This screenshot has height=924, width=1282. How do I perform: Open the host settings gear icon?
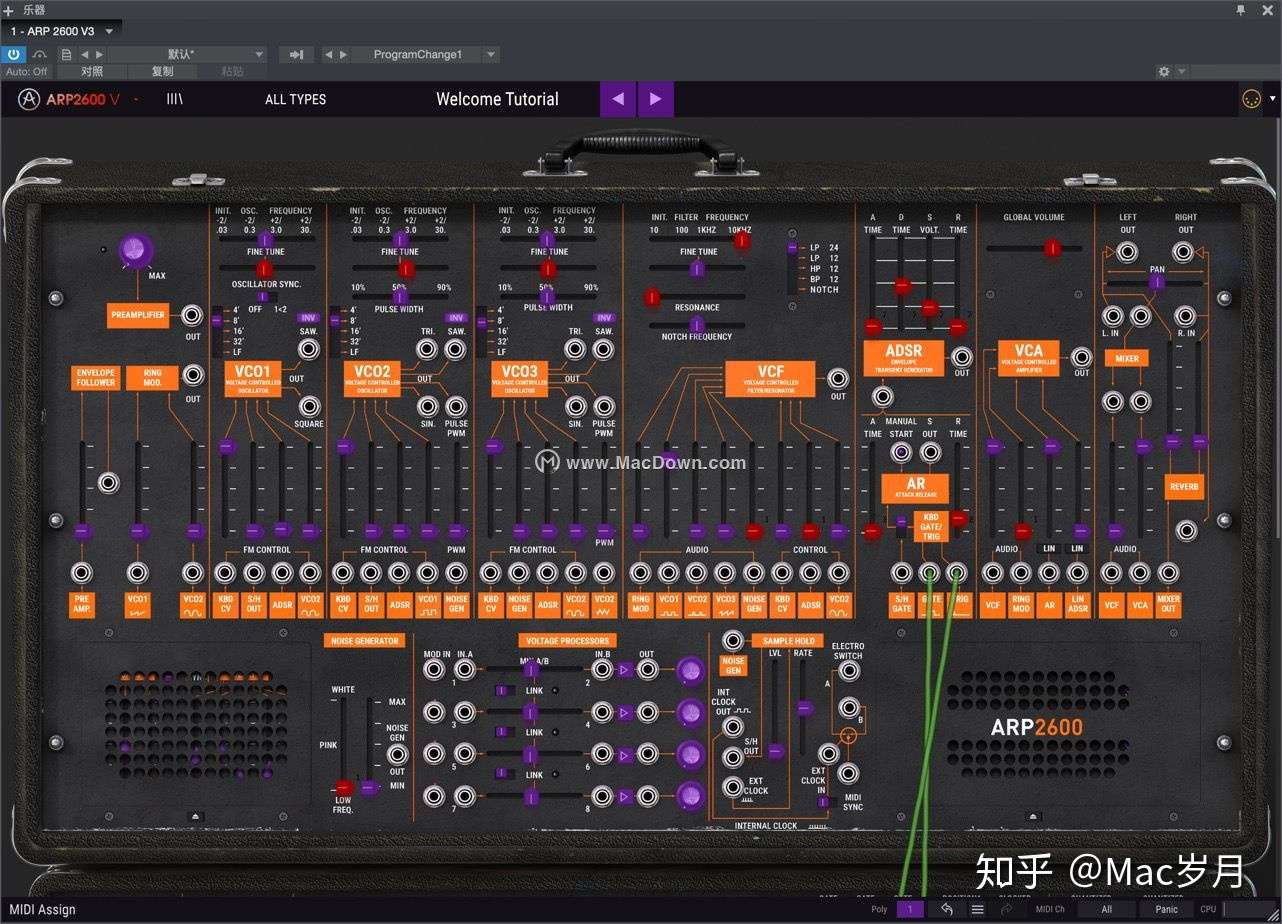click(1164, 71)
